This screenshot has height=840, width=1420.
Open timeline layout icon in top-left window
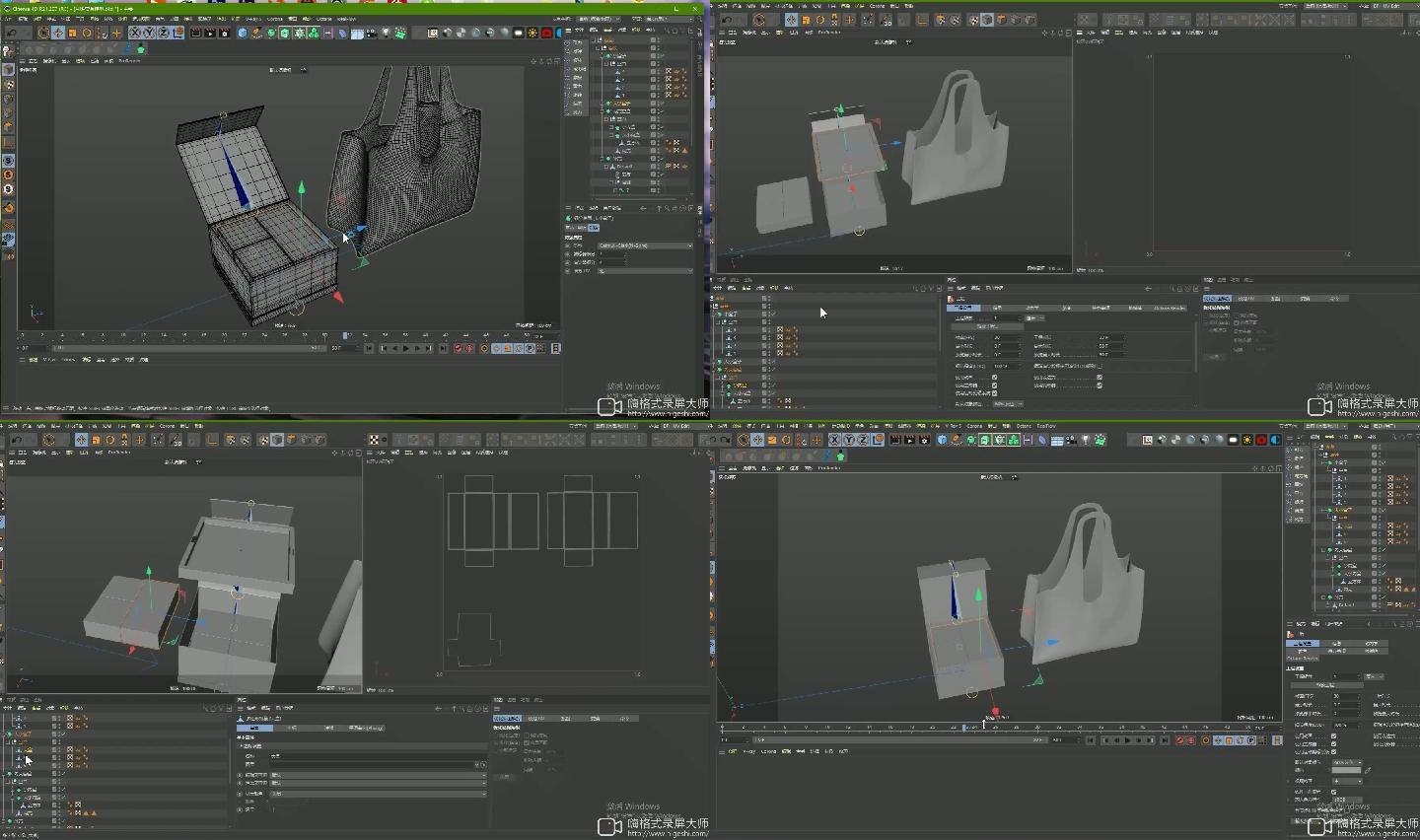click(x=556, y=348)
